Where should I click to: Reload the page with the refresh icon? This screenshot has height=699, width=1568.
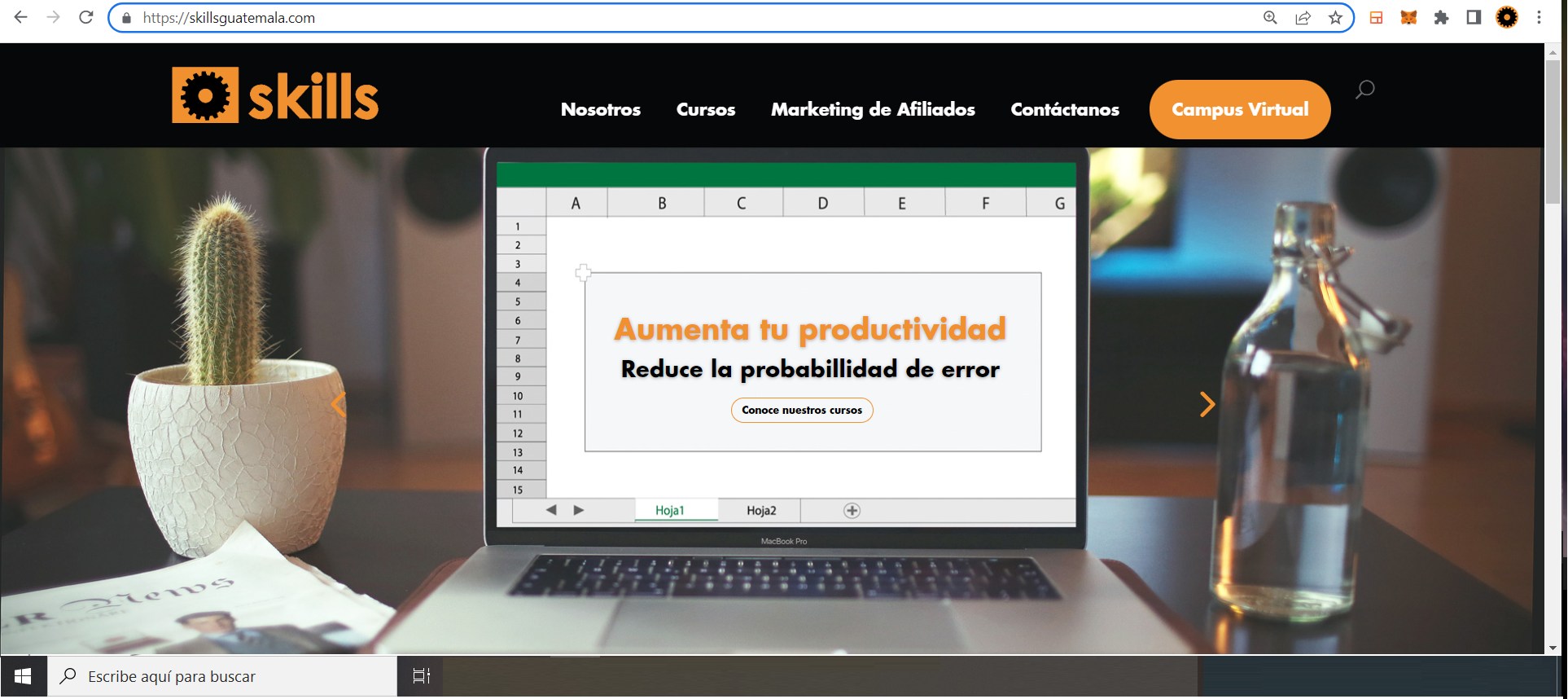coord(86,17)
